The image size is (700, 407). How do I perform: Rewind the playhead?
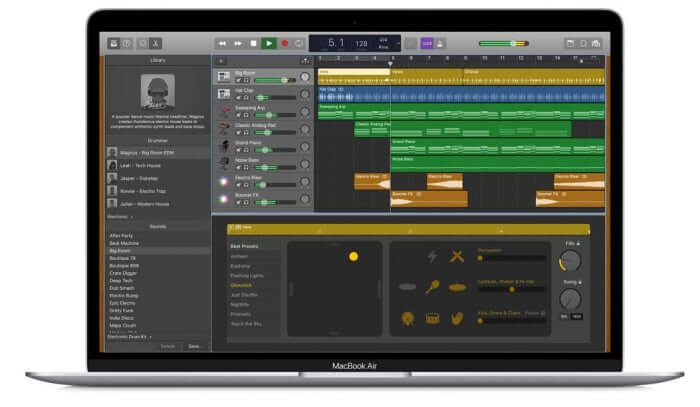[222, 43]
